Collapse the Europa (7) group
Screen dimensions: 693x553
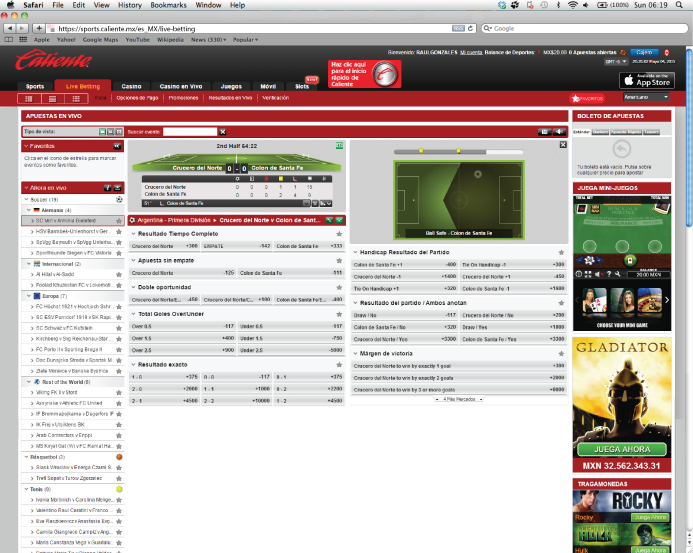pos(29,296)
